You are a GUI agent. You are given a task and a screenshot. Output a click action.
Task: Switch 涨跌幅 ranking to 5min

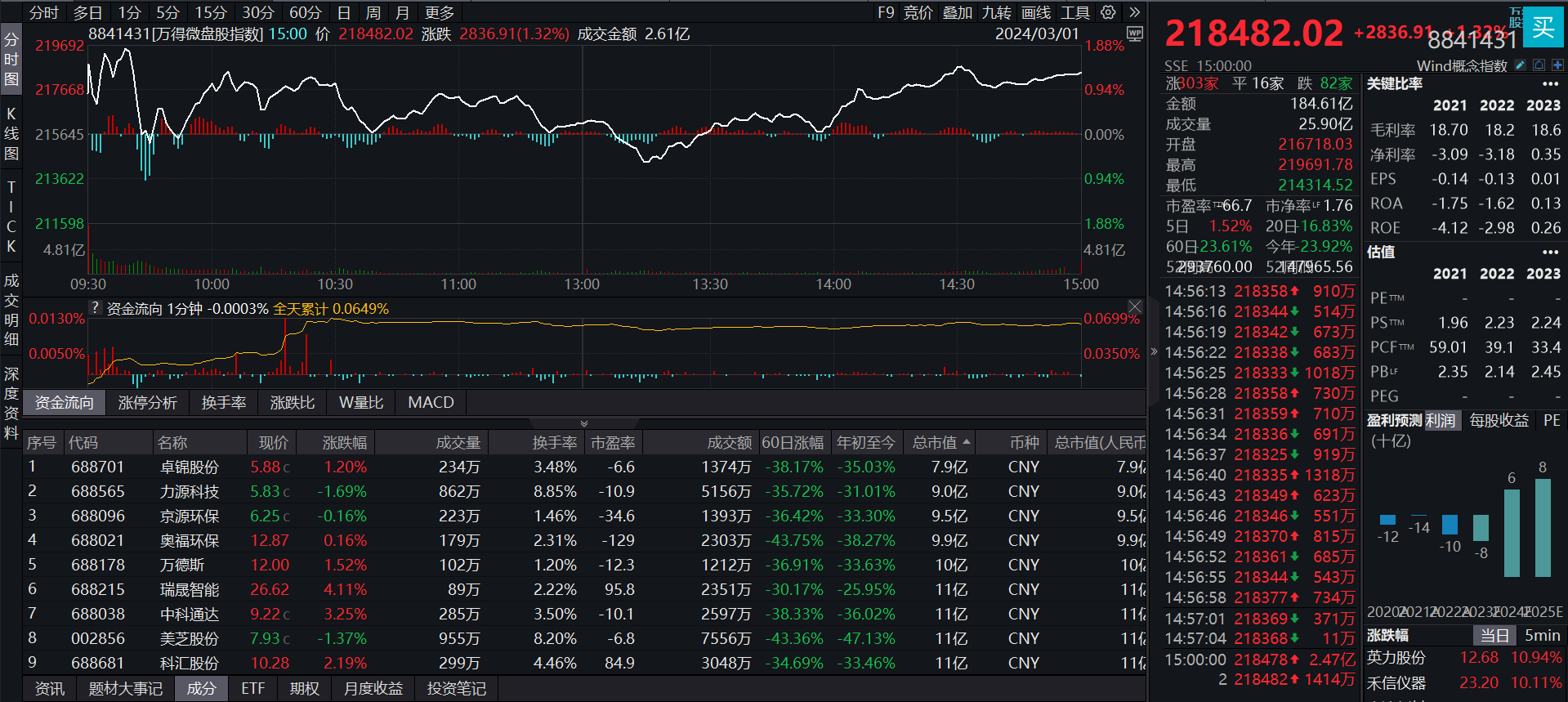click(1542, 635)
